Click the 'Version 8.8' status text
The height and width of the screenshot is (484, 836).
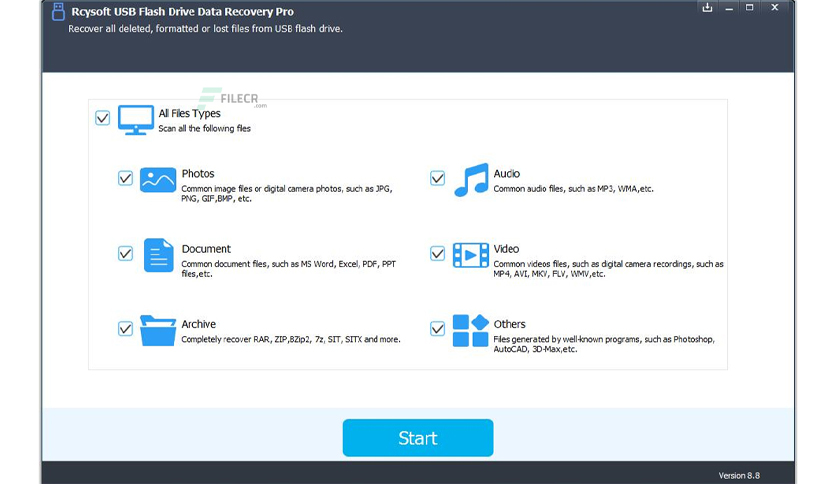coord(739,475)
